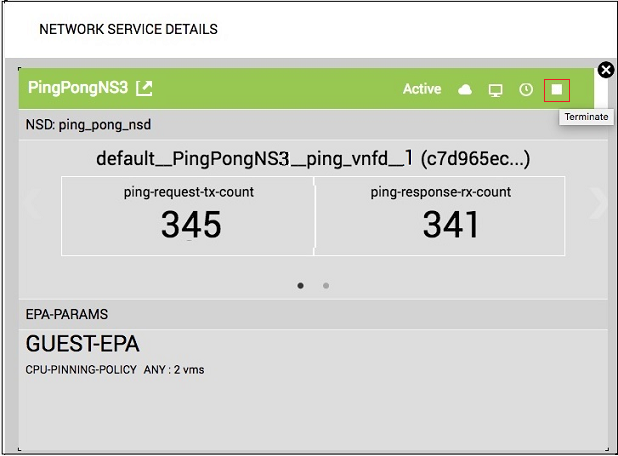Viewport: 618px width, 456px height.
Task: Close the network service details panel
Action: [x=605, y=70]
